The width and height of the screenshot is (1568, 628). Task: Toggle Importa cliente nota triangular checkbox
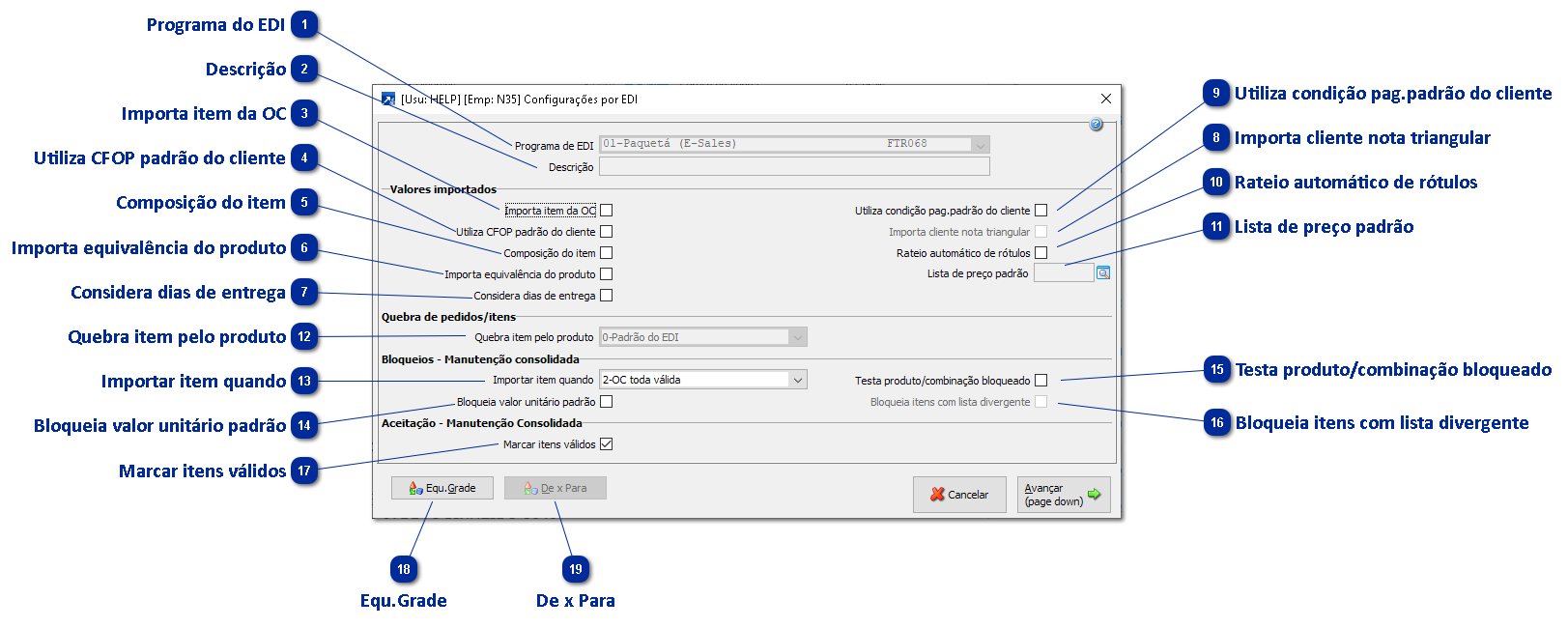[x=1041, y=232]
